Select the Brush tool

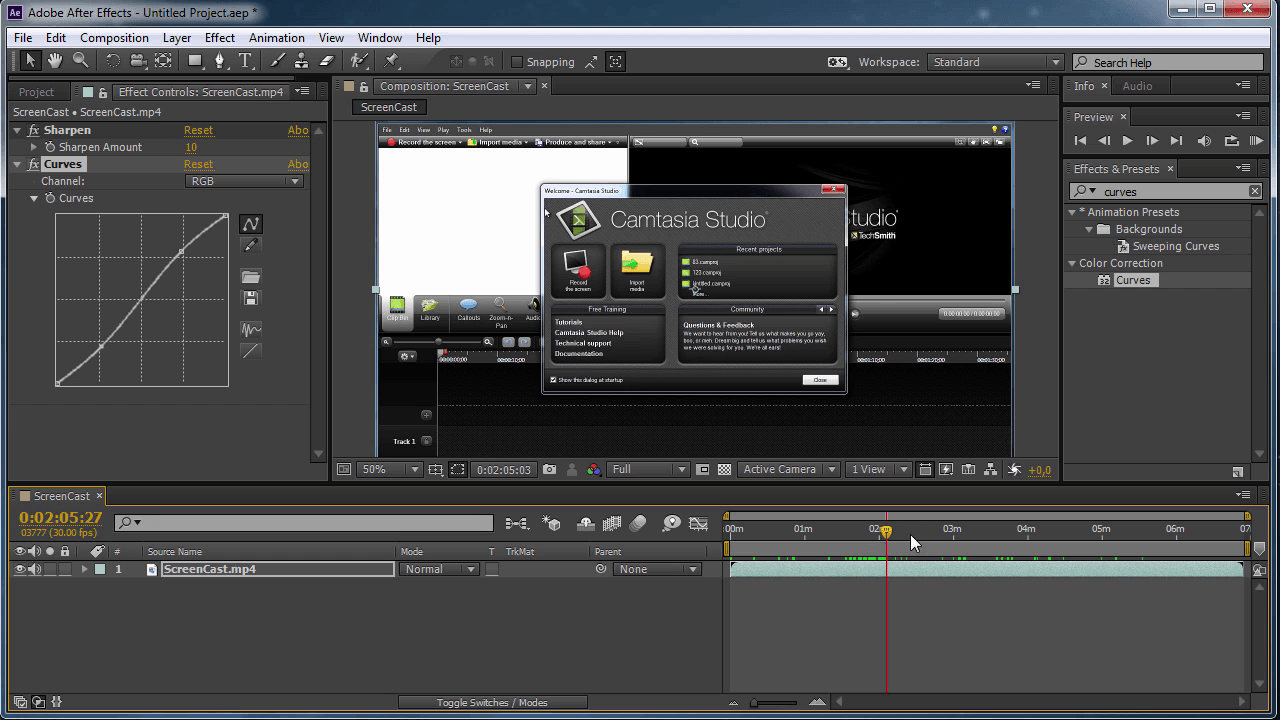pyautogui.click(x=278, y=61)
